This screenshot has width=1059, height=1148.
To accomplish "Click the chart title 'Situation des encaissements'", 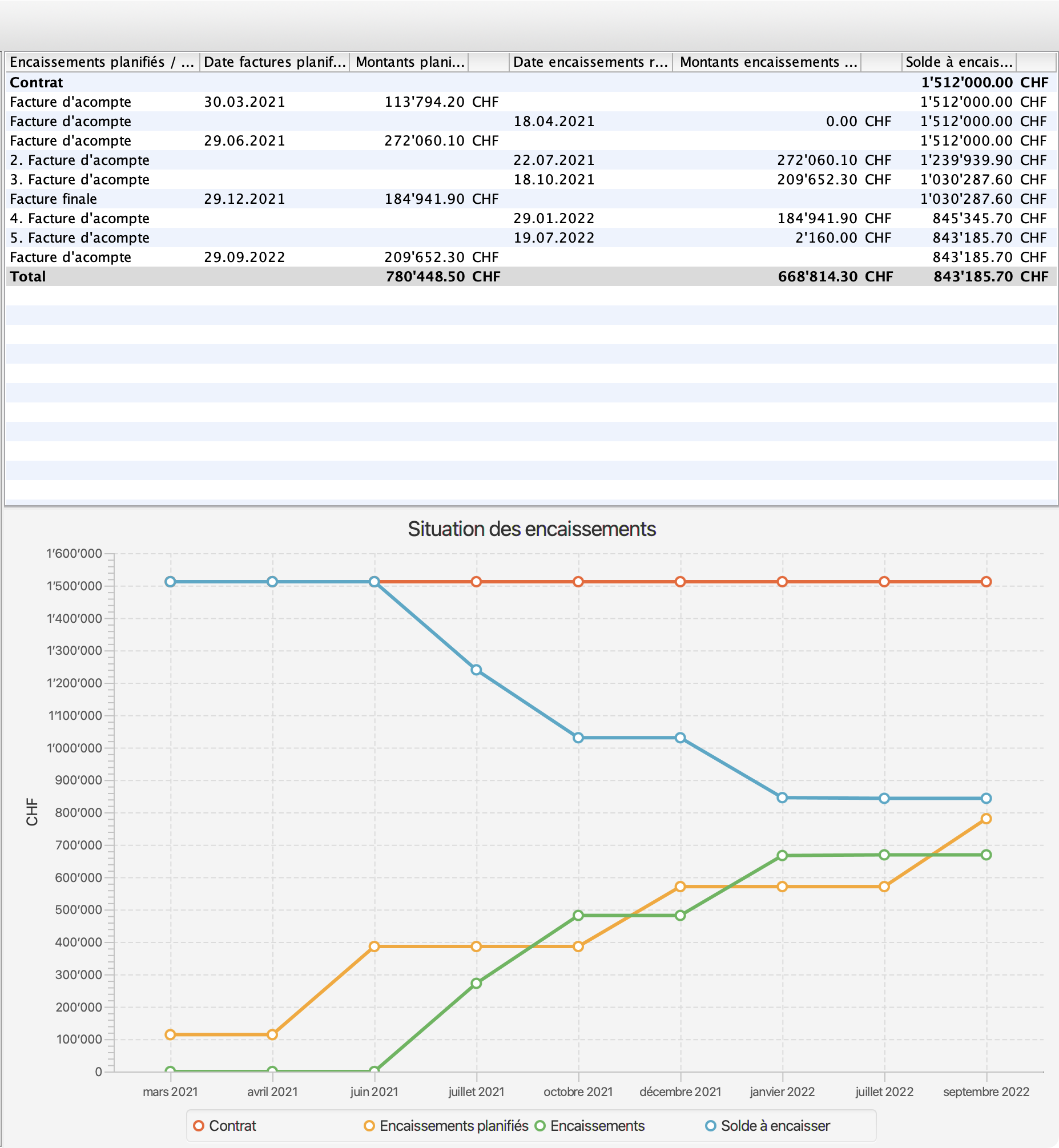I will [x=532, y=530].
